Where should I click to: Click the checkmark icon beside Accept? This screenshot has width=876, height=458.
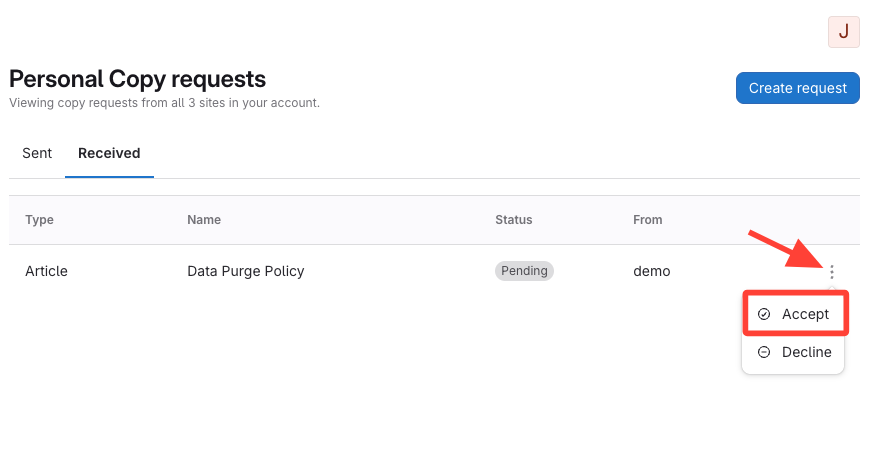[x=764, y=314]
